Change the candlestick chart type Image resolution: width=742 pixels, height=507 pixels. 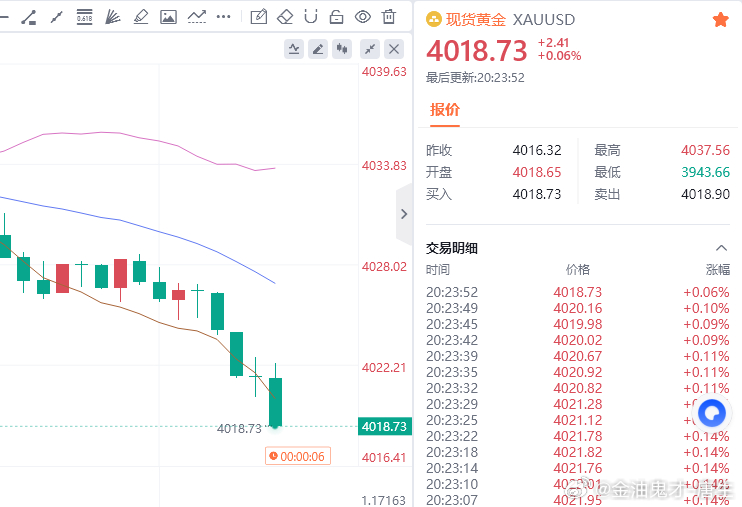click(342, 49)
